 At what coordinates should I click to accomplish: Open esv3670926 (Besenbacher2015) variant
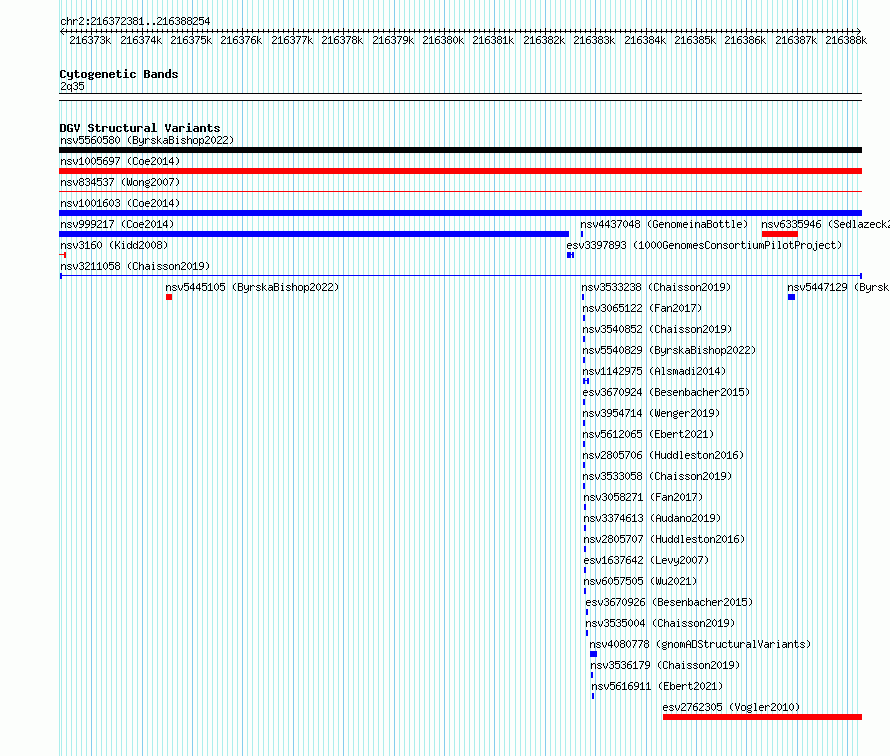[669, 602]
